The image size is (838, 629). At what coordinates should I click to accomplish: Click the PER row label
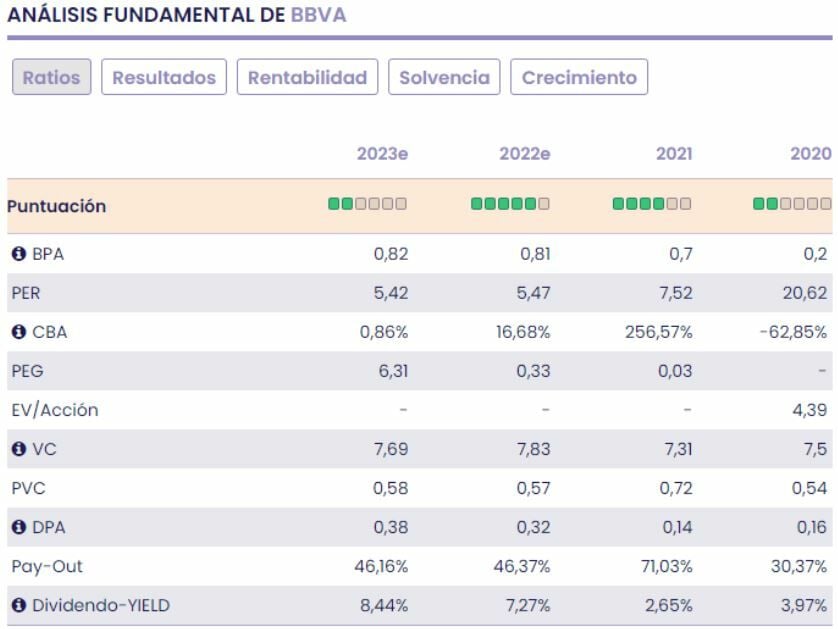(x=27, y=293)
